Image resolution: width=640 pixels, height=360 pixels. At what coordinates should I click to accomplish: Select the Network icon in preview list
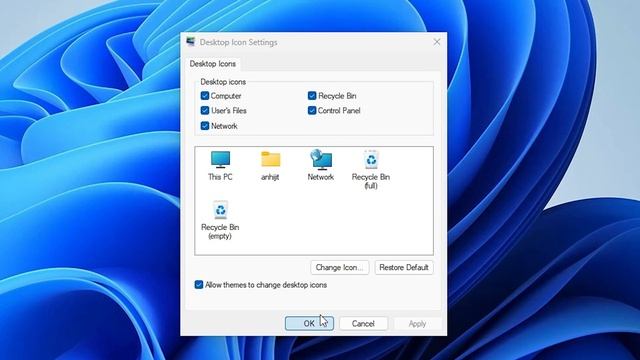(x=321, y=160)
